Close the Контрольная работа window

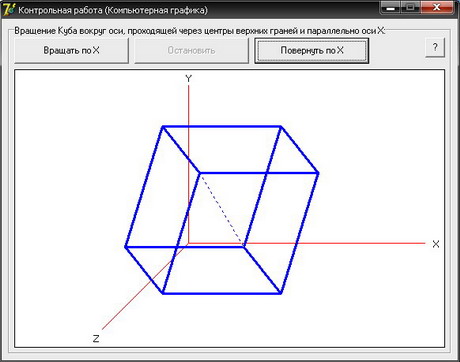coord(437,7)
